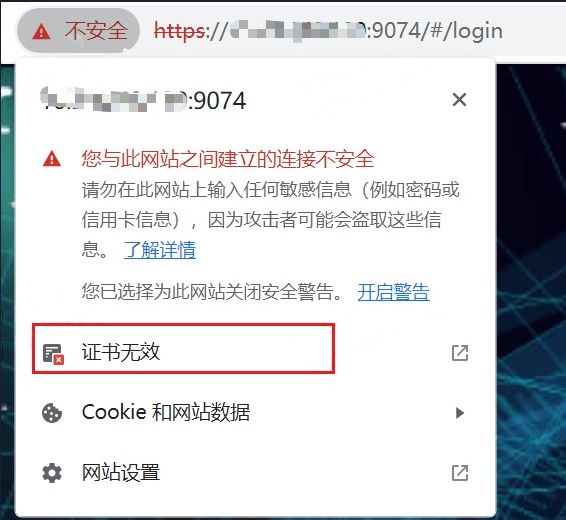The width and height of the screenshot is (566, 520).
Task: Click the invalid certificate icon
Action: point(53,353)
